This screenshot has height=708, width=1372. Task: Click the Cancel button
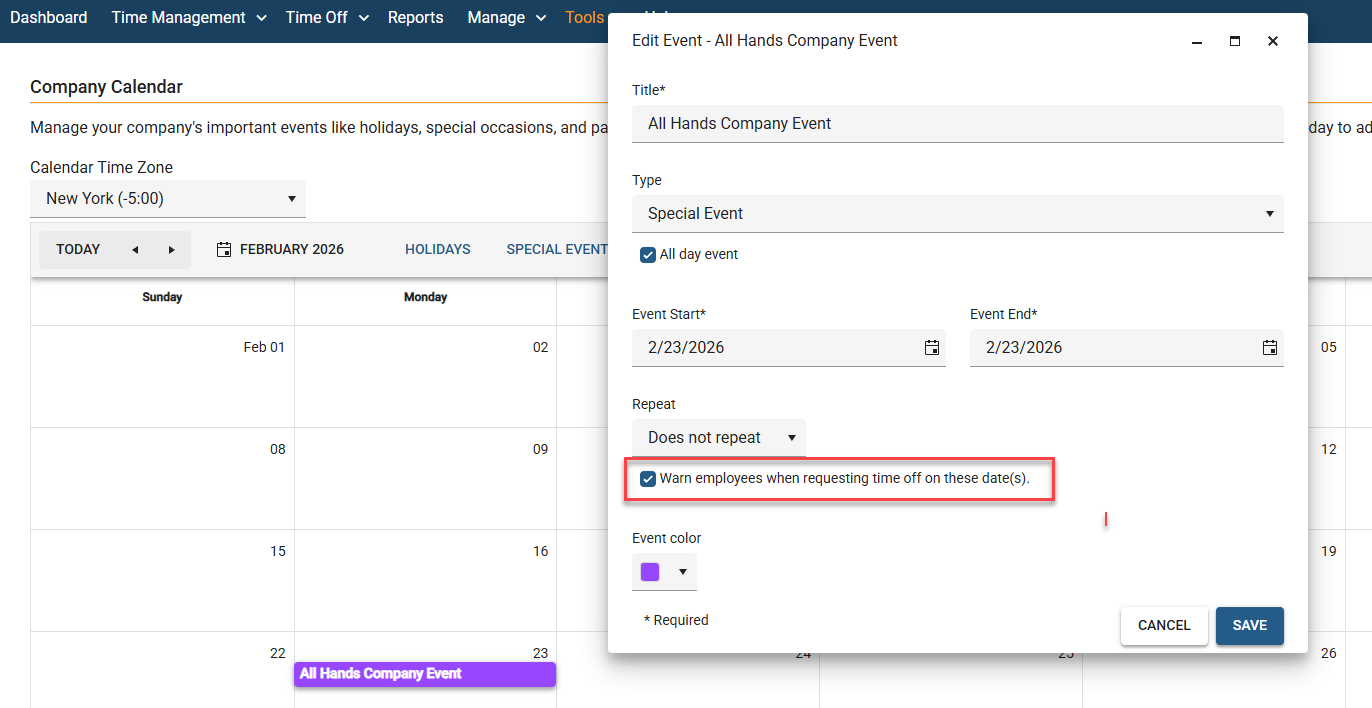pyautogui.click(x=1164, y=626)
